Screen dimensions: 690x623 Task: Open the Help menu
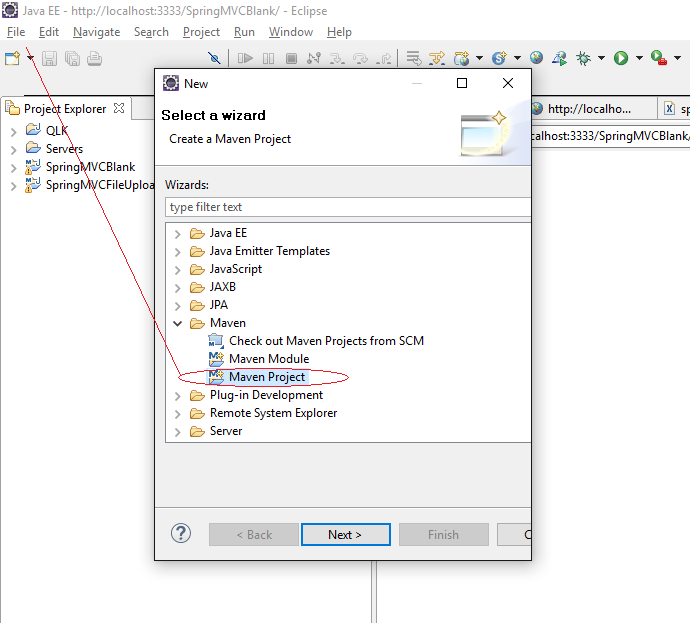[x=339, y=32]
